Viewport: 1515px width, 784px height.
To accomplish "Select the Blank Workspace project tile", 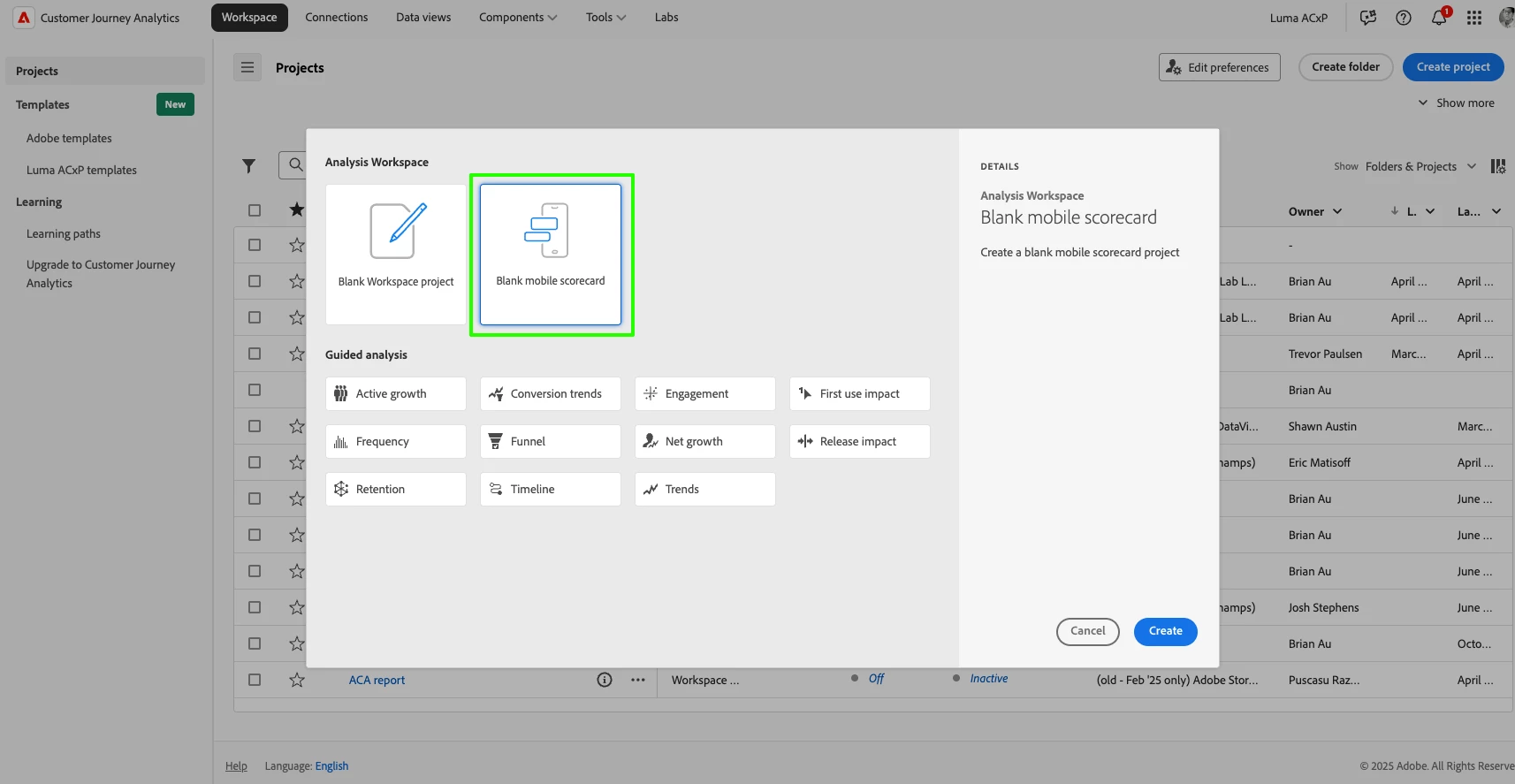I will (396, 255).
